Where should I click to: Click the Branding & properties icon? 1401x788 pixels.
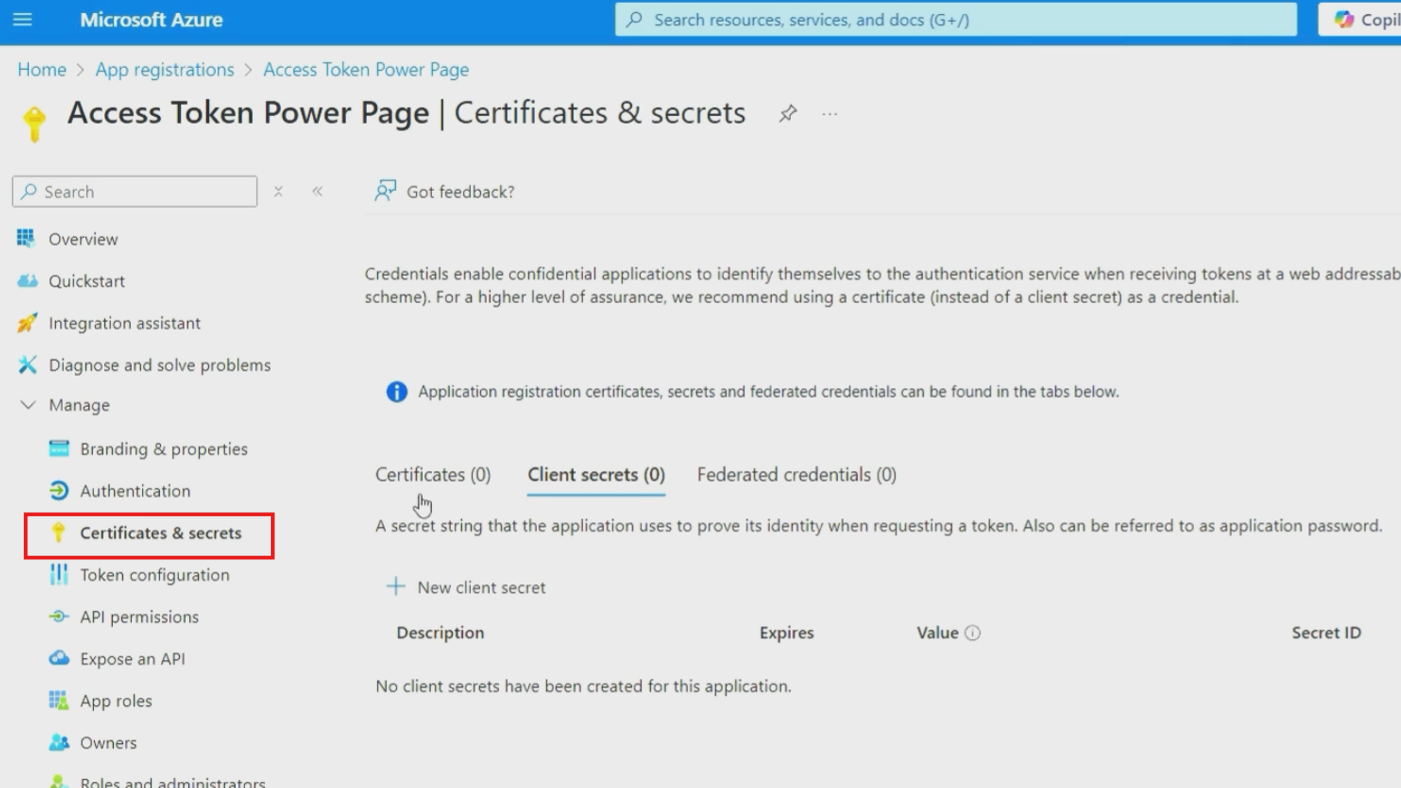coord(59,448)
